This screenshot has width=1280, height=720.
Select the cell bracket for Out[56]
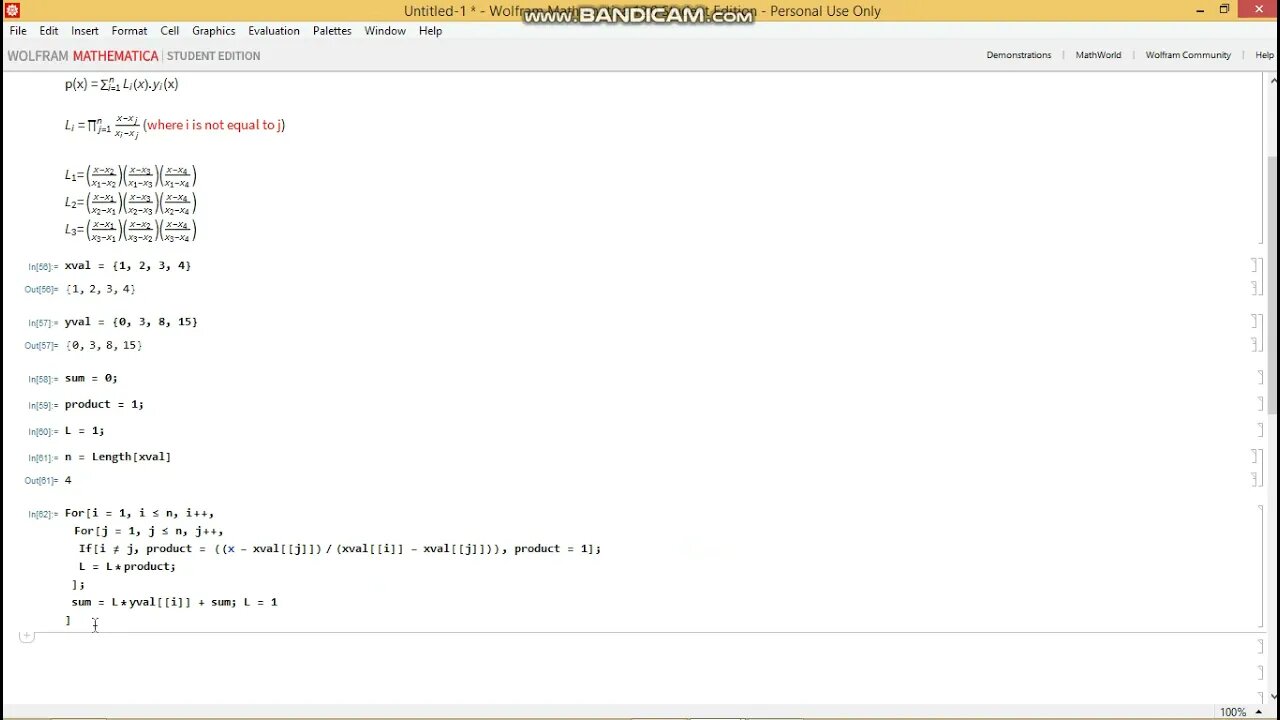point(1255,289)
